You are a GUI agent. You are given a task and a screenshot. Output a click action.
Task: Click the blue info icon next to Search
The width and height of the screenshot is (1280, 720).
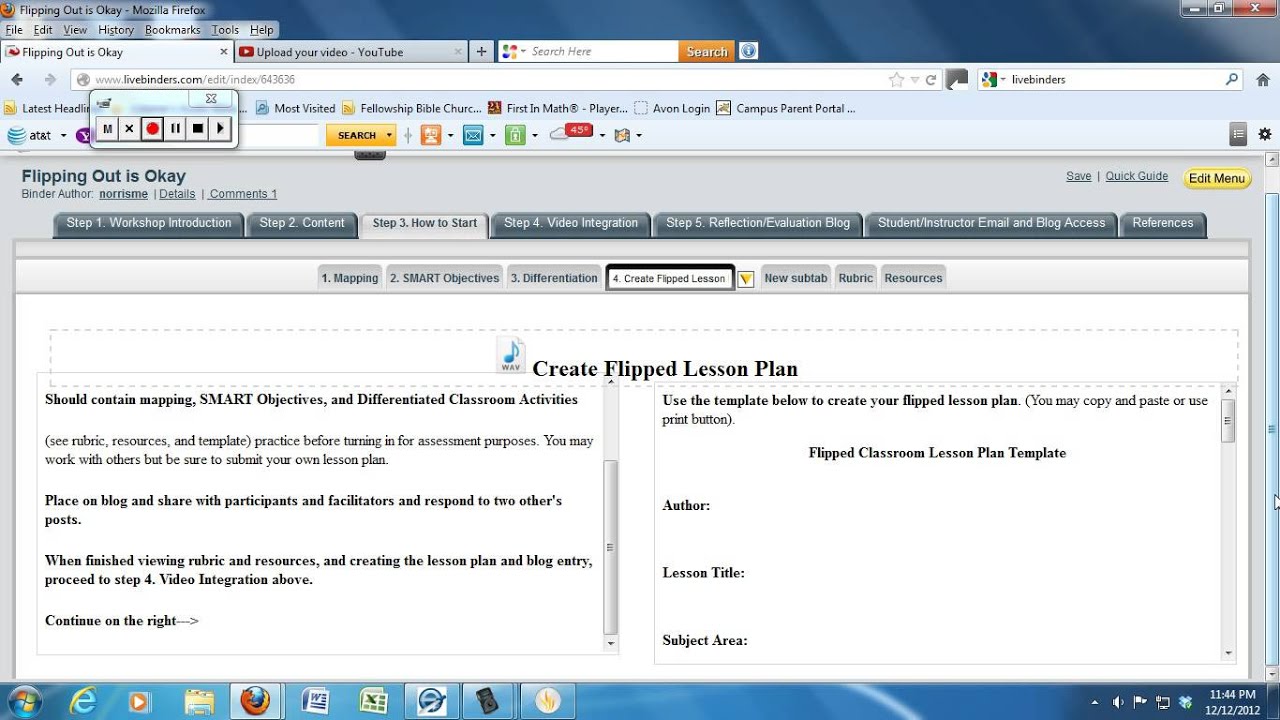click(748, 51)
